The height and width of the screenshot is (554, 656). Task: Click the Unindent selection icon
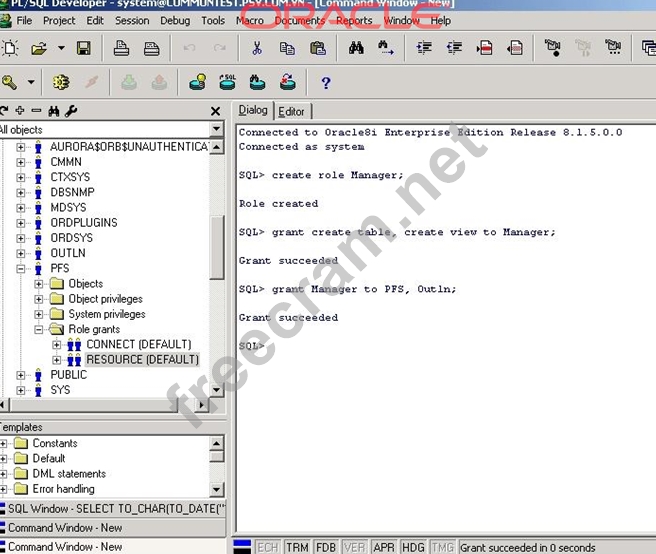coord(454,48)
